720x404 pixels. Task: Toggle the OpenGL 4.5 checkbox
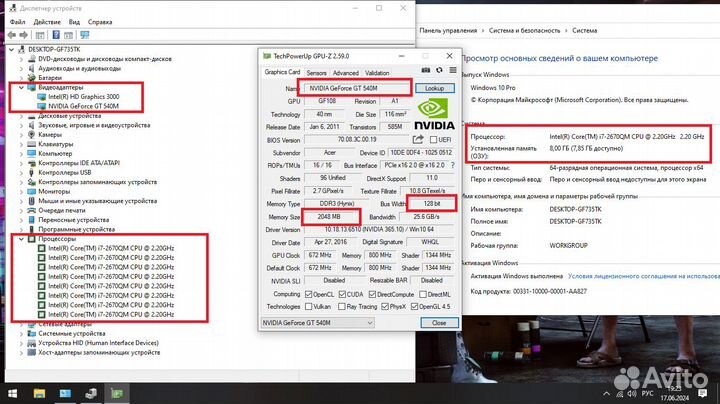point(414,307)
